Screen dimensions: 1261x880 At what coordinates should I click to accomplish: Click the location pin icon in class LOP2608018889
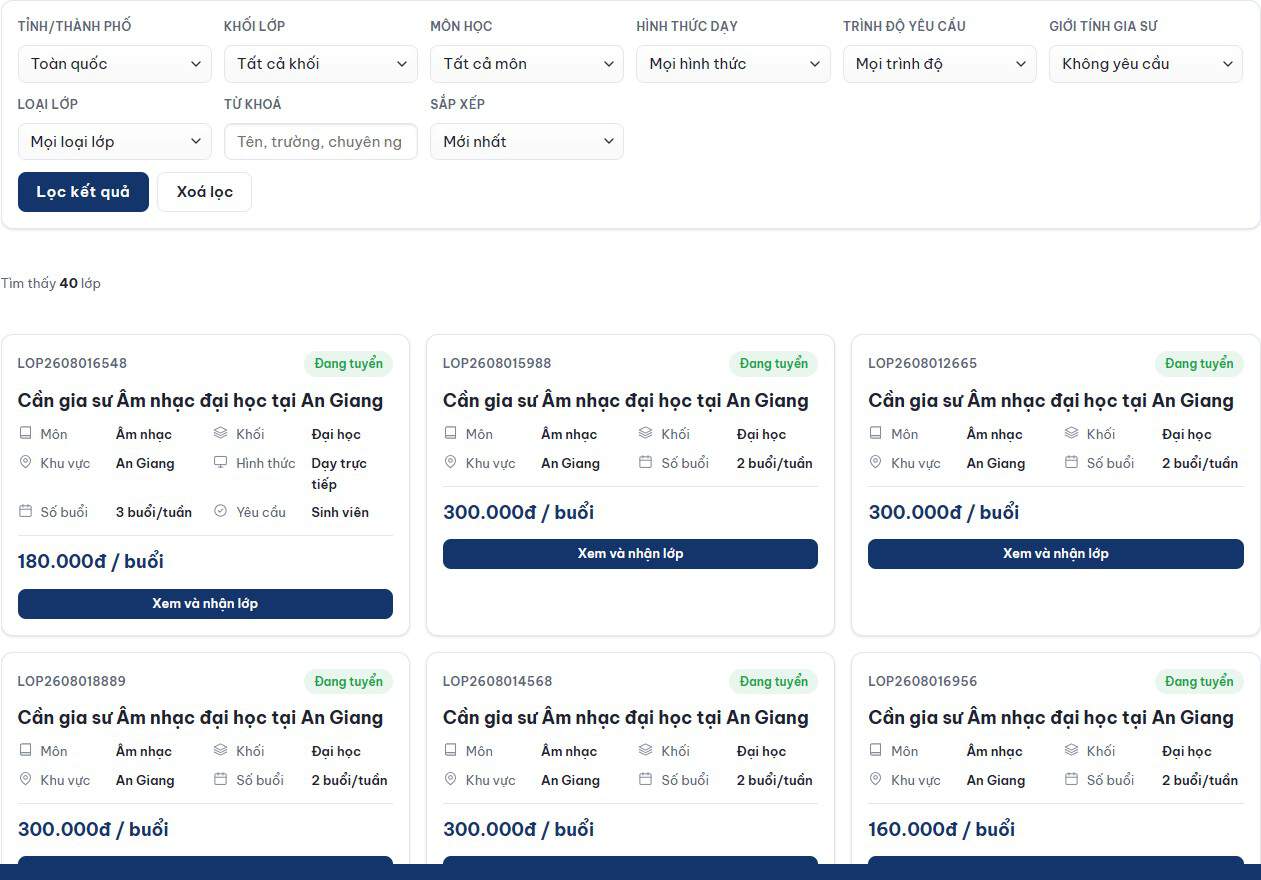pos(26,780)
